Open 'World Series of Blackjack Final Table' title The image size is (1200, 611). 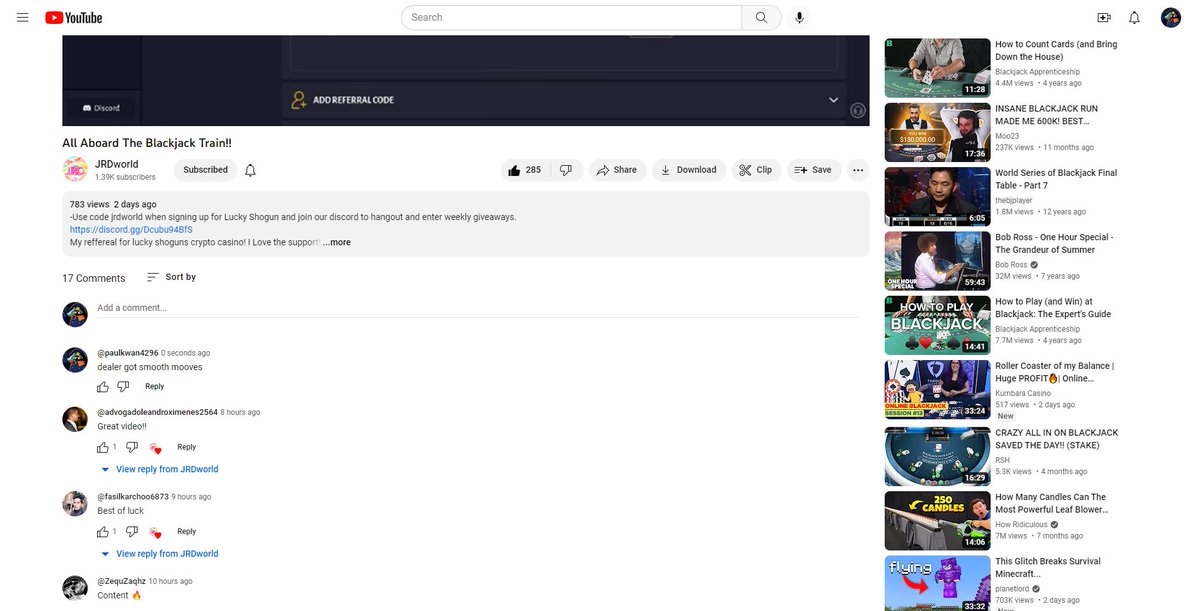click(1056, 179)
